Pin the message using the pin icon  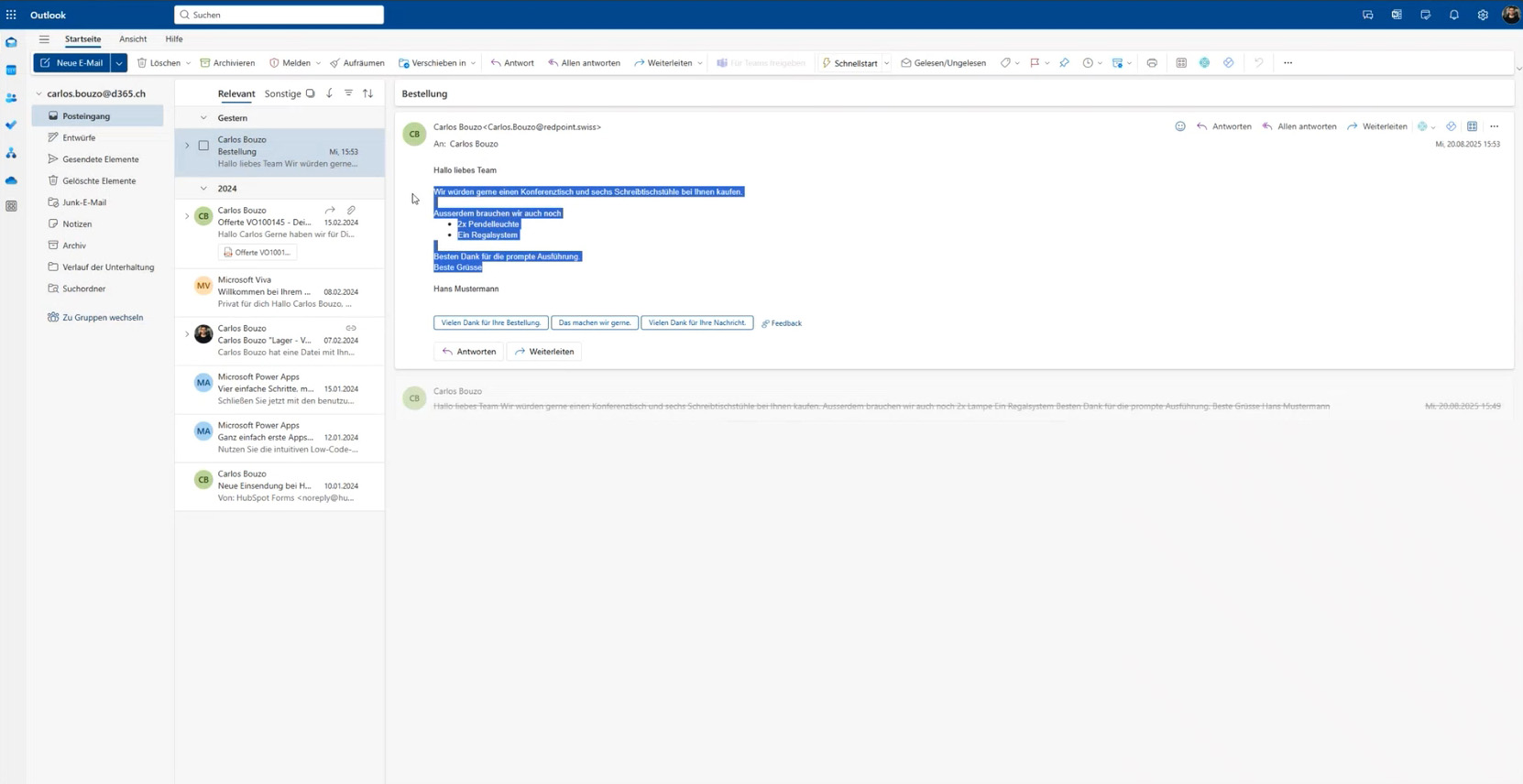(x=1064, y=63)
